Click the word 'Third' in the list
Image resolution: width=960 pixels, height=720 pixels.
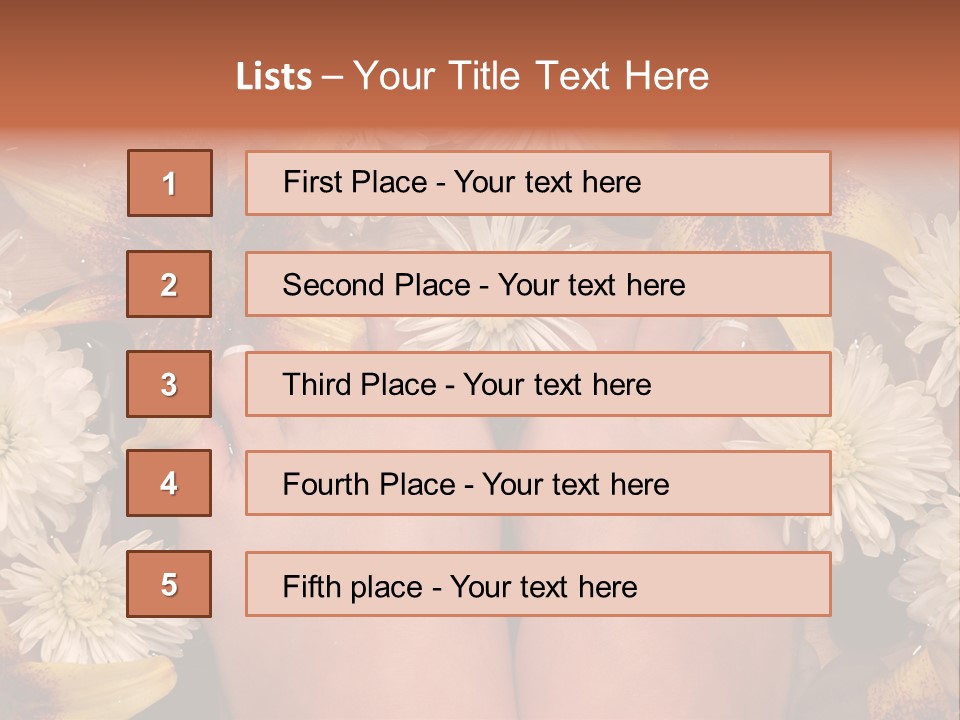[x=318, y=385]
